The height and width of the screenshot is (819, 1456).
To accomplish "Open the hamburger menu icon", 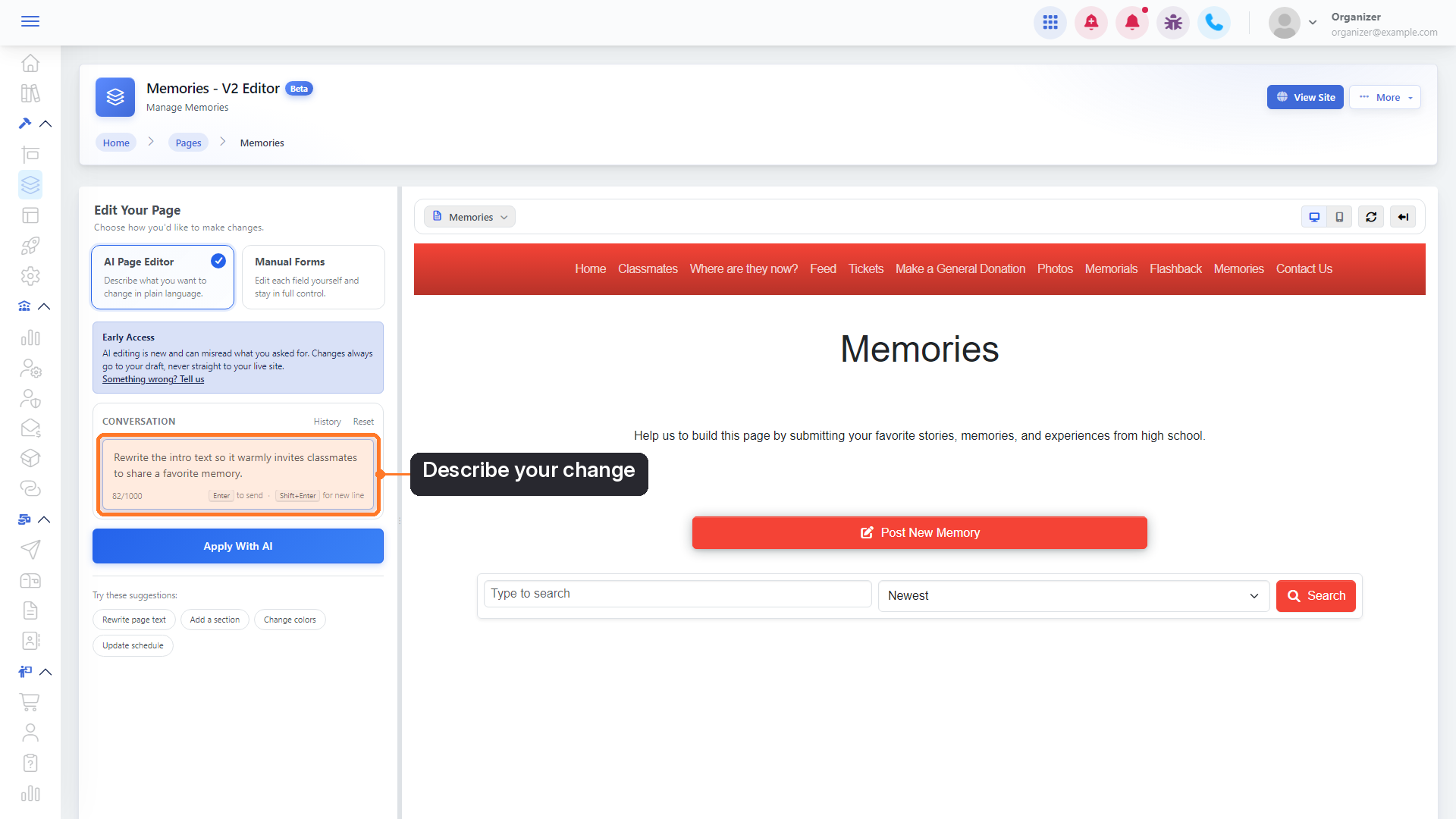I will point(30,21).
